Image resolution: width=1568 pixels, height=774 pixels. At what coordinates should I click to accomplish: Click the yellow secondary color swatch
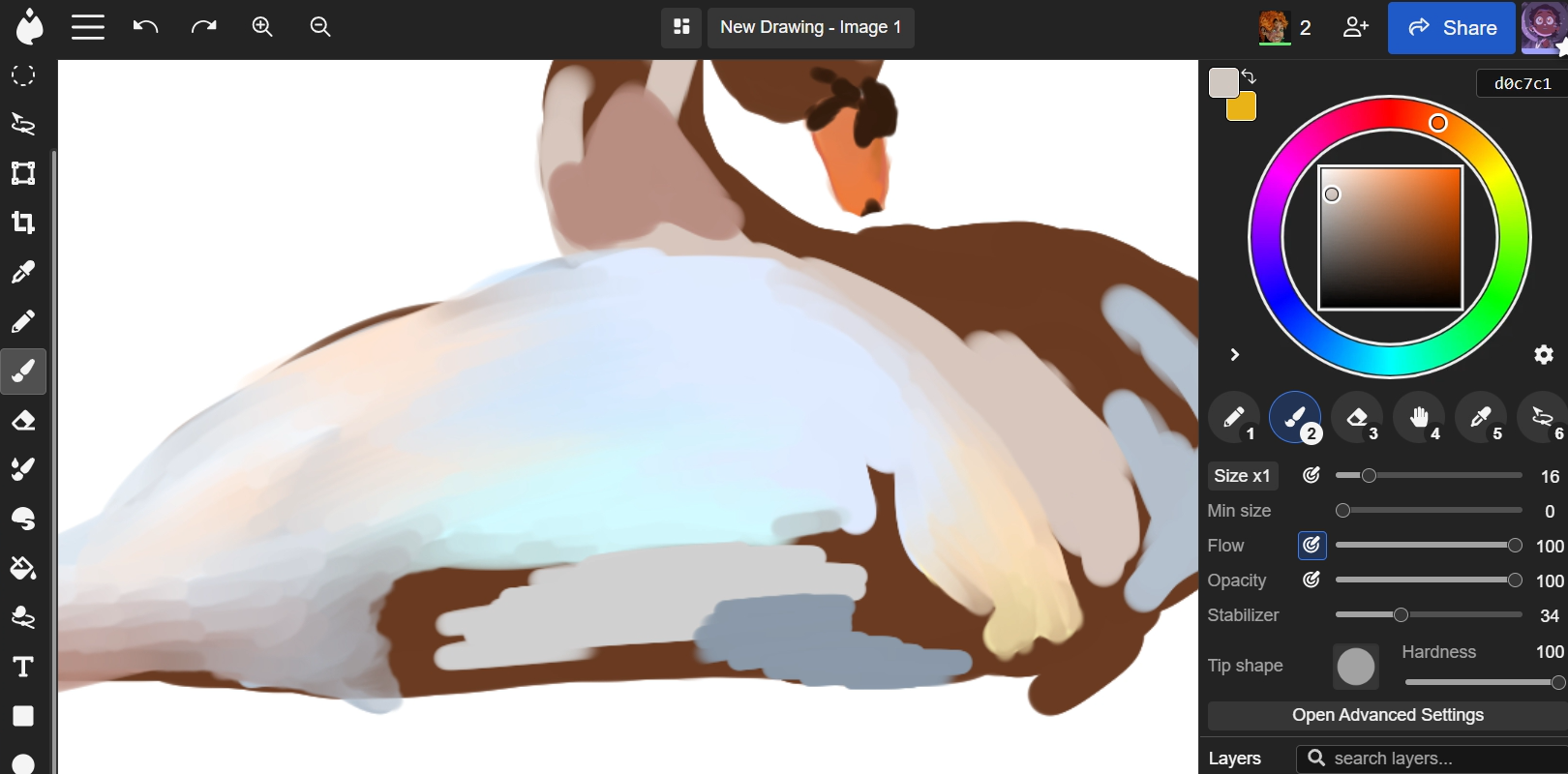(x=1244, y=109)
